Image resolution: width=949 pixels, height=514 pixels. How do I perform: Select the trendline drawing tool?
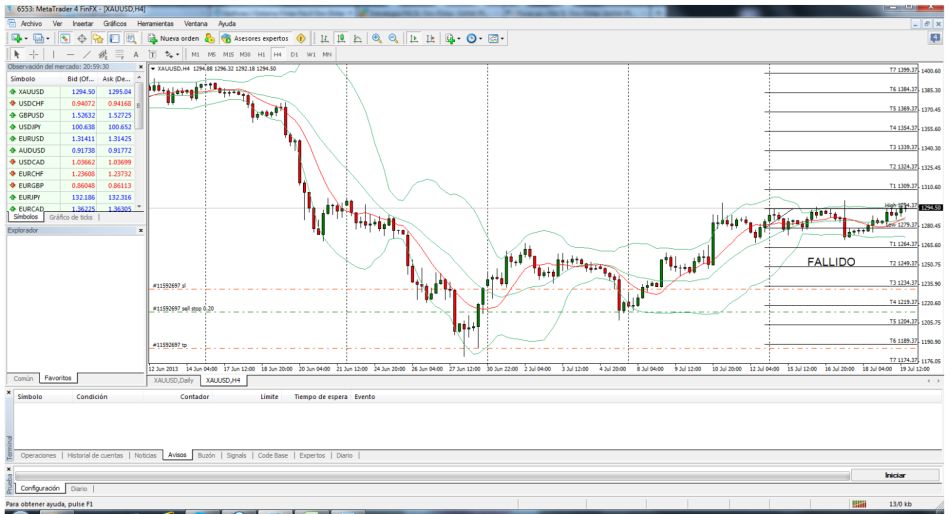pos(87,54)
